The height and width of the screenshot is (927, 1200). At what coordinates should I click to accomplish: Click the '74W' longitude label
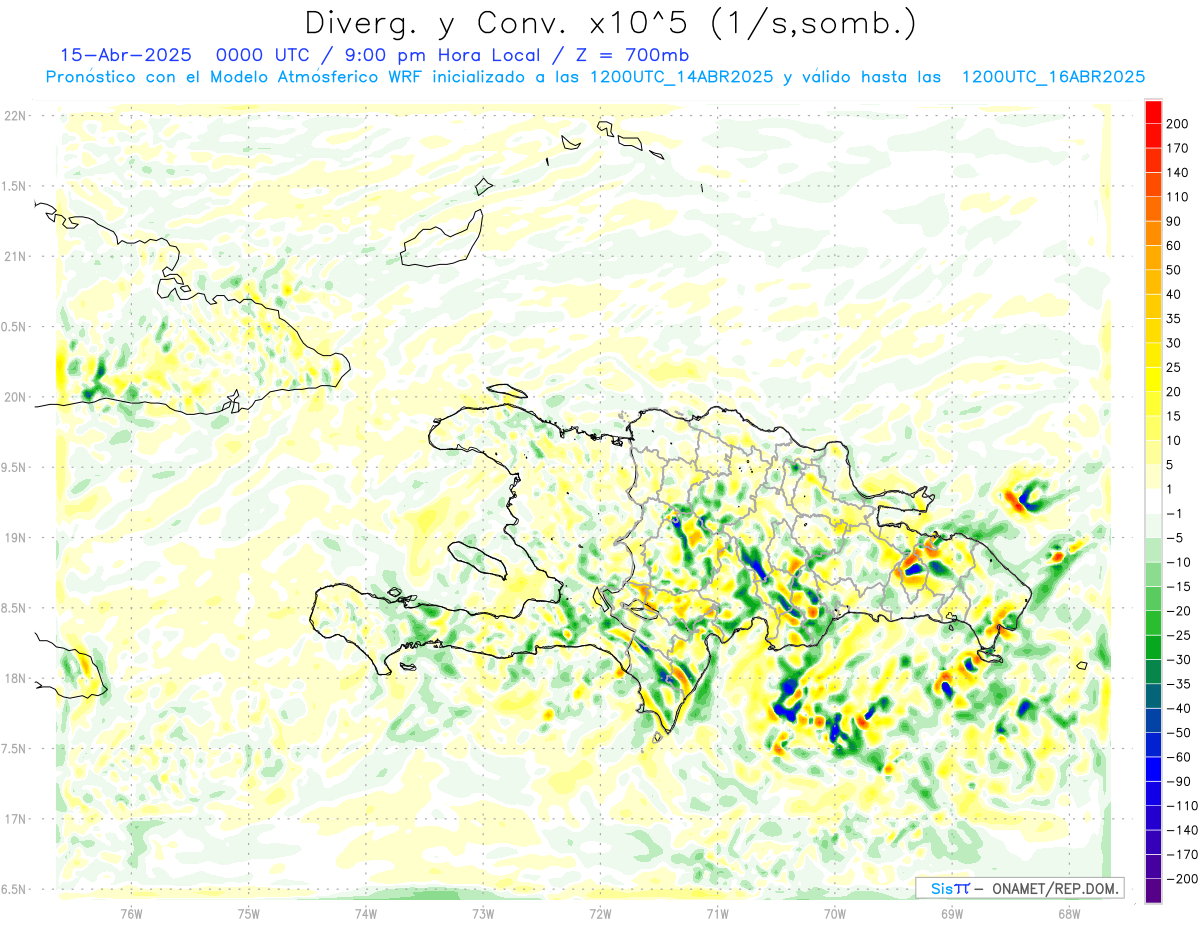(x=366, y=913)
